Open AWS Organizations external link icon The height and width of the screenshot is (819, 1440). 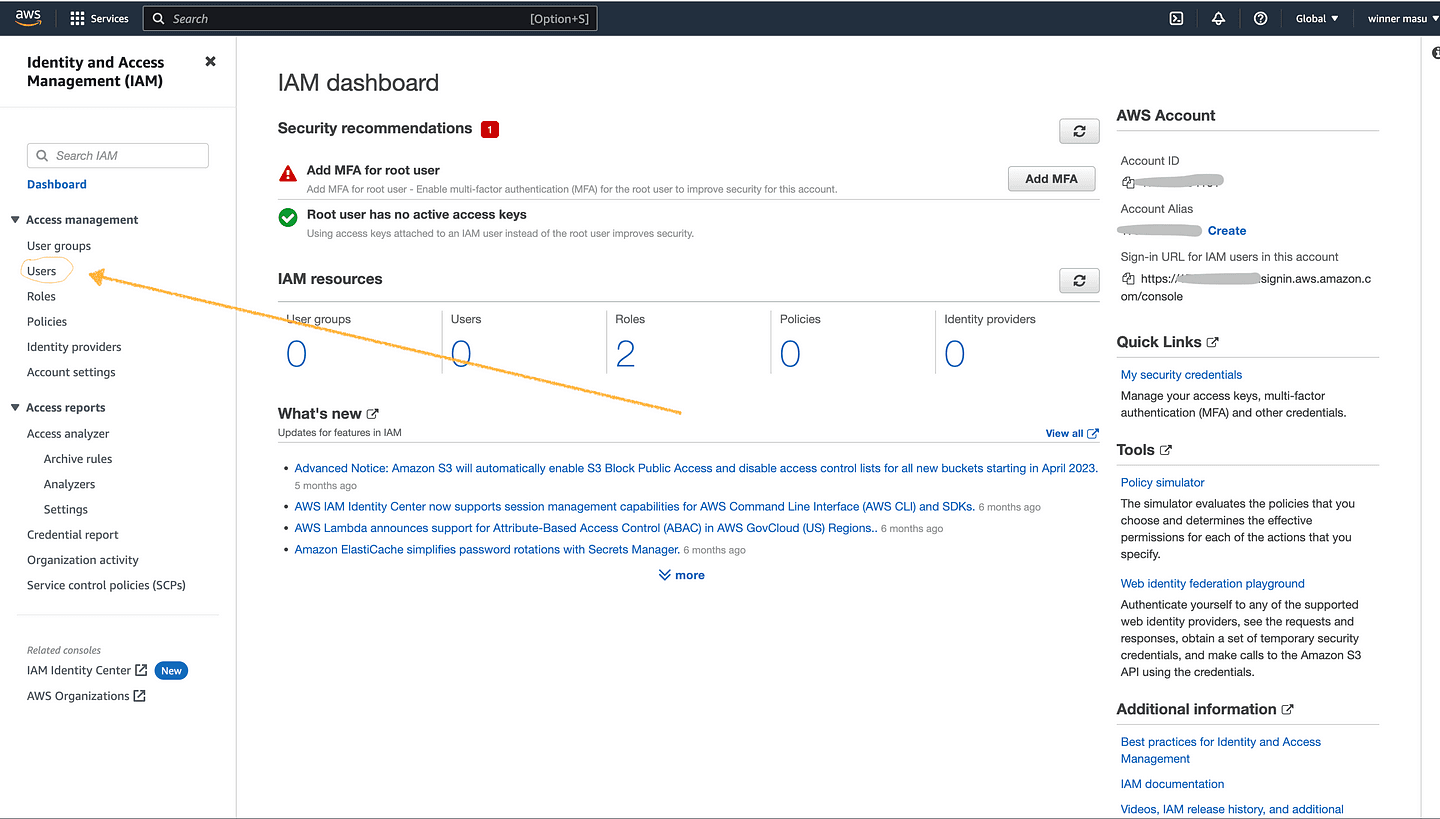click(139, 696)
